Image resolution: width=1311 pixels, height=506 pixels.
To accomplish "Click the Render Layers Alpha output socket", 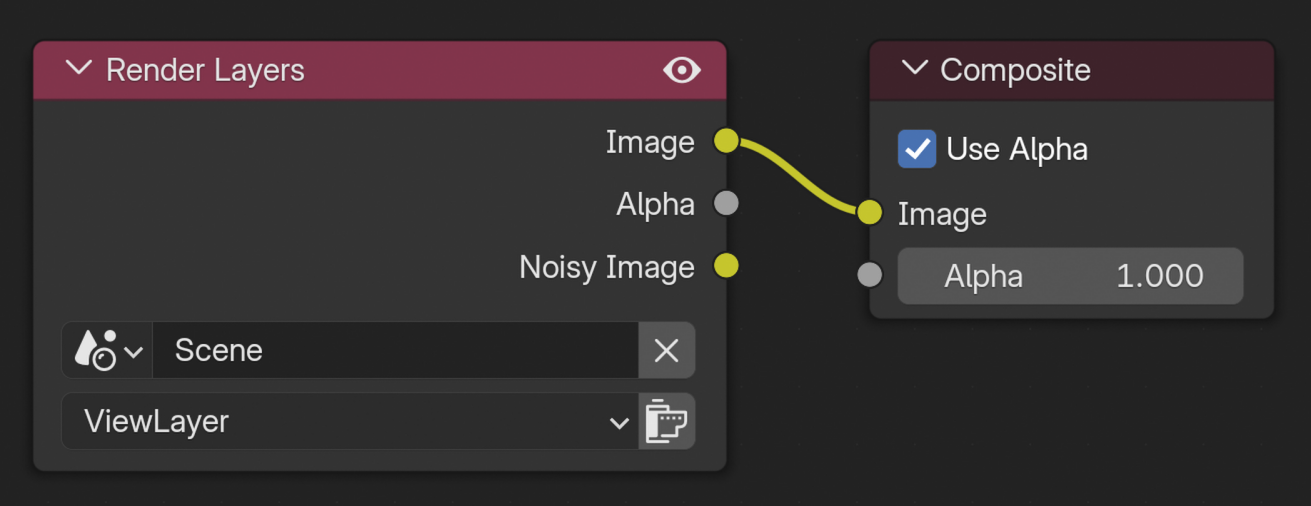I will (726, 204).
